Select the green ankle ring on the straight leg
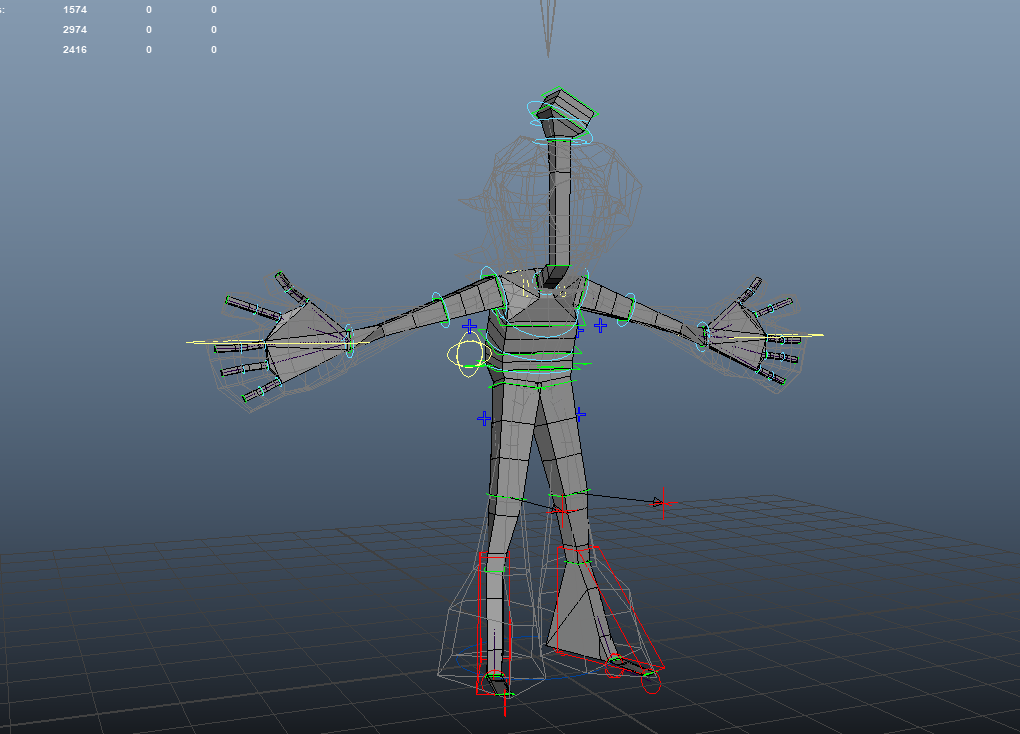This screenshot has width=1020, height=734. 495,570
